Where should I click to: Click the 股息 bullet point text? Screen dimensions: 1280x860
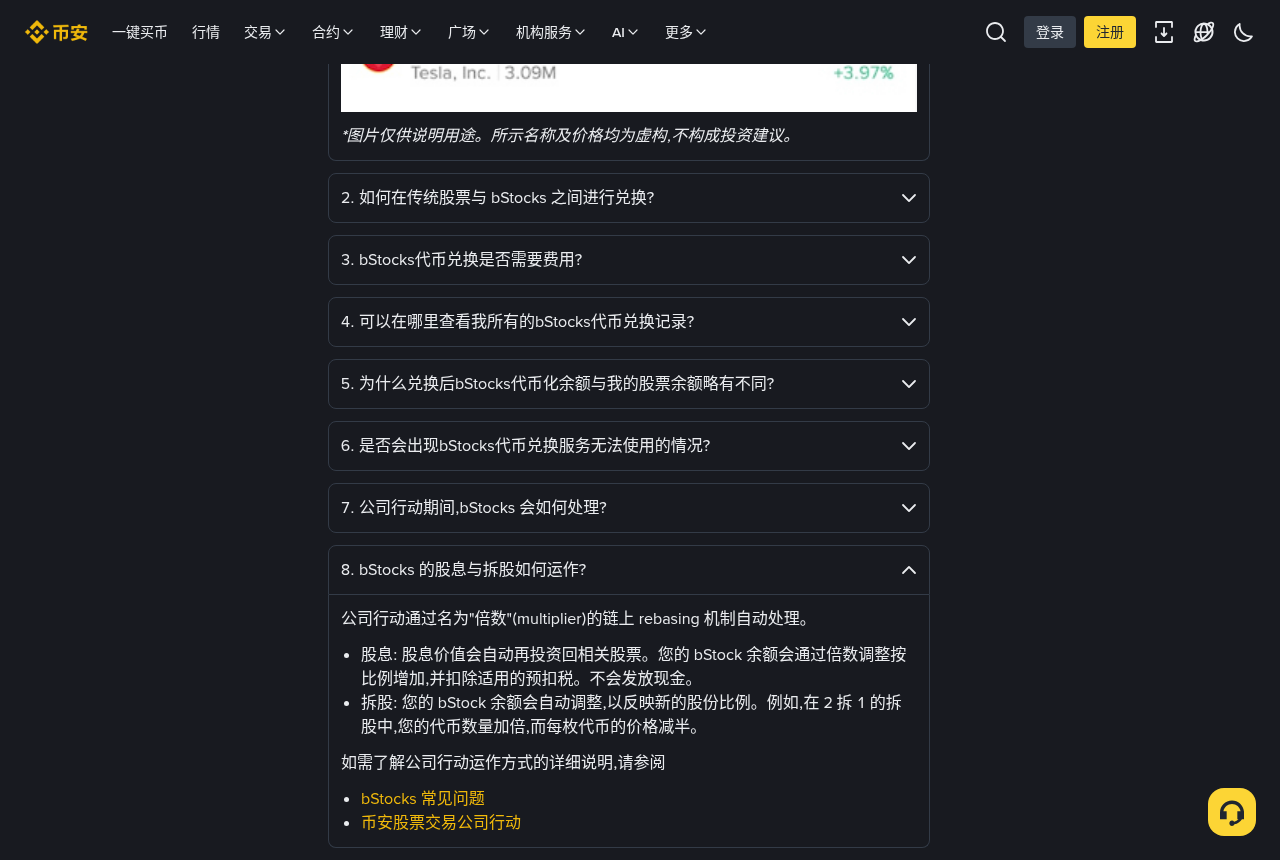click(x=634, y=666)
